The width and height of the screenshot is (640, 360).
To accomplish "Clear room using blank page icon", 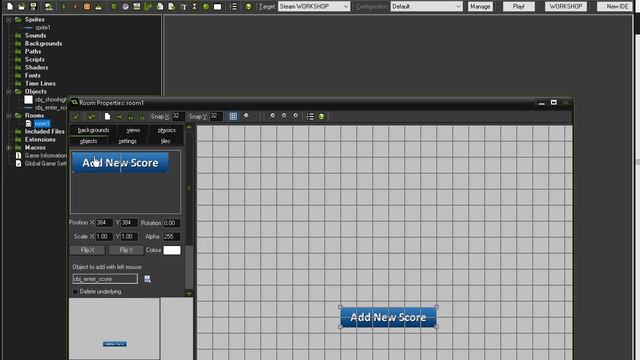I will (107, 117).
